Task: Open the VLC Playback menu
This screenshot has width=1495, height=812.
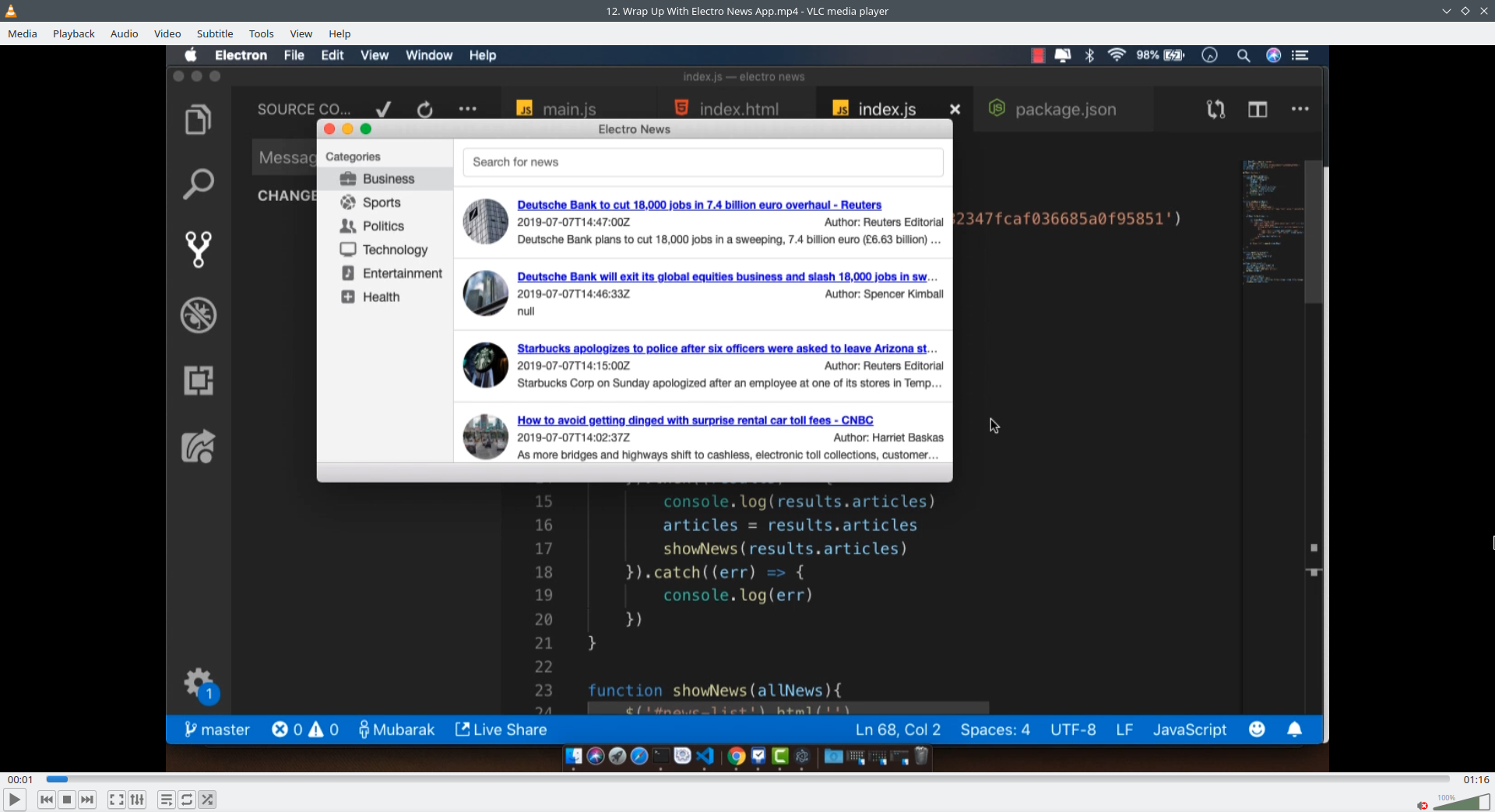Action: [x=74, y=33]
